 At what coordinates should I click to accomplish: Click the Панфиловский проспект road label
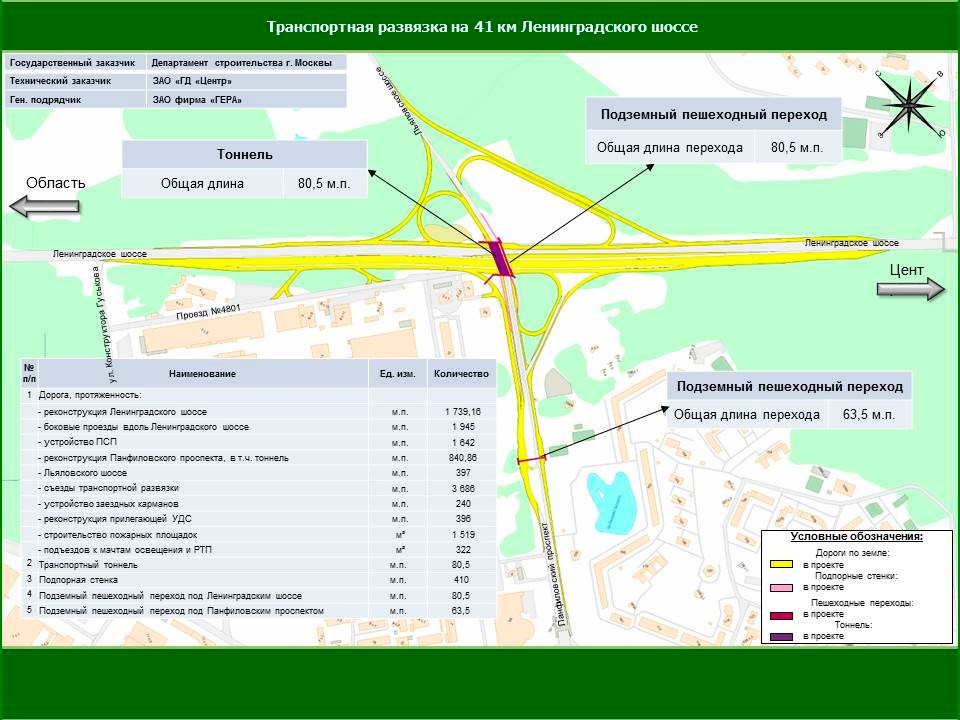(555, 574)
